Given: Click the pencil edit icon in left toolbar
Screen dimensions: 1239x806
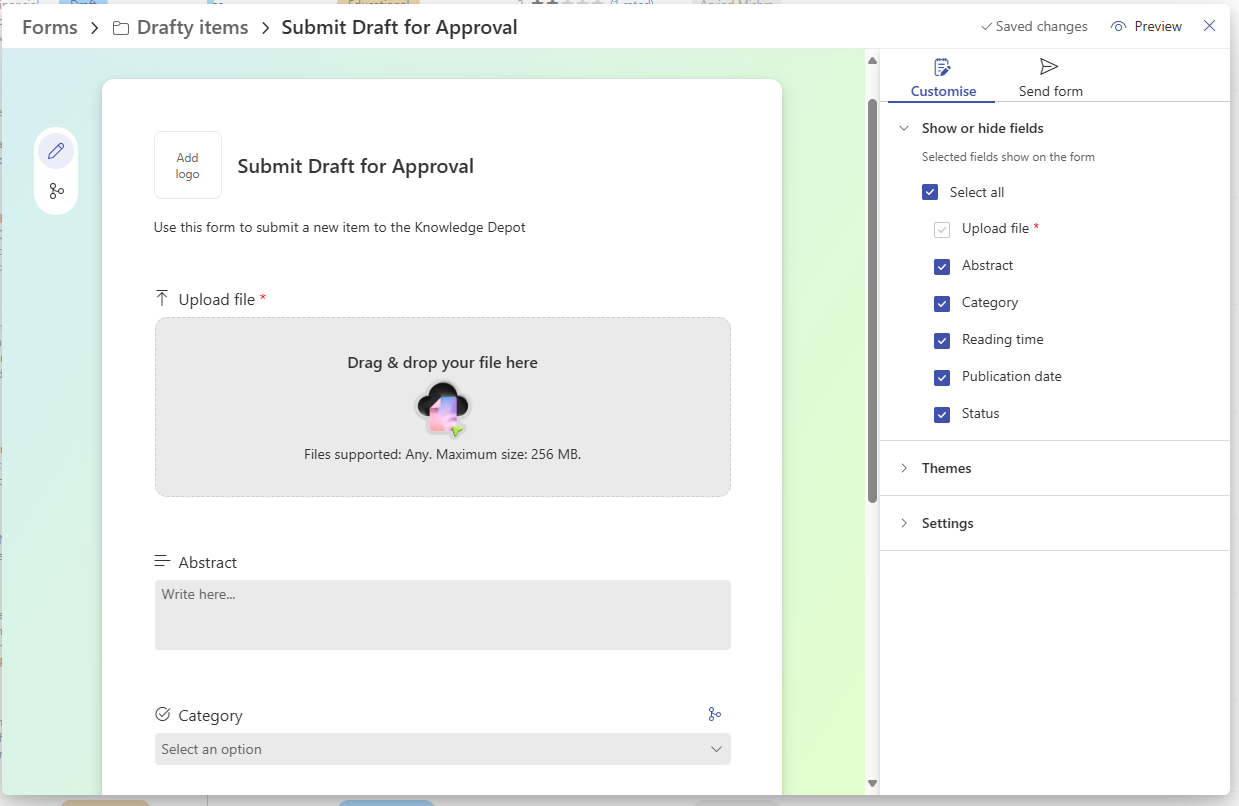Looking at the screenshot, I should click(x=56, y=152).
